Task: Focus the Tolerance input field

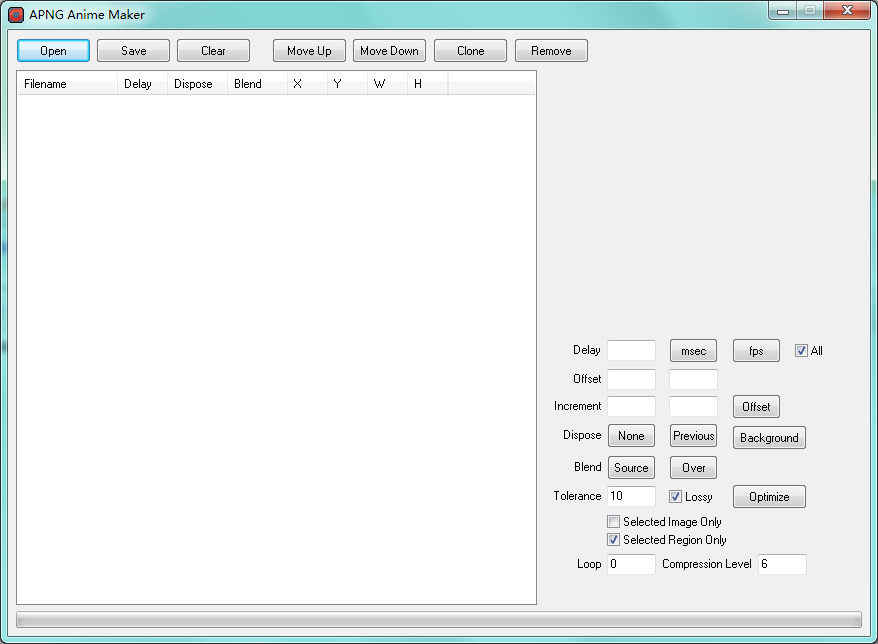Action: [x=631, y=496]
